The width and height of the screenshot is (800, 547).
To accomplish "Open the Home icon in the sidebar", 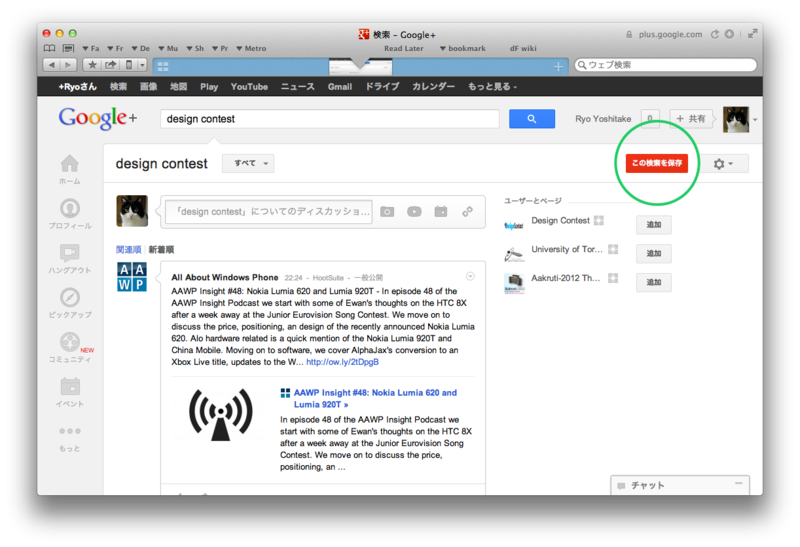I will pos(70,164).
